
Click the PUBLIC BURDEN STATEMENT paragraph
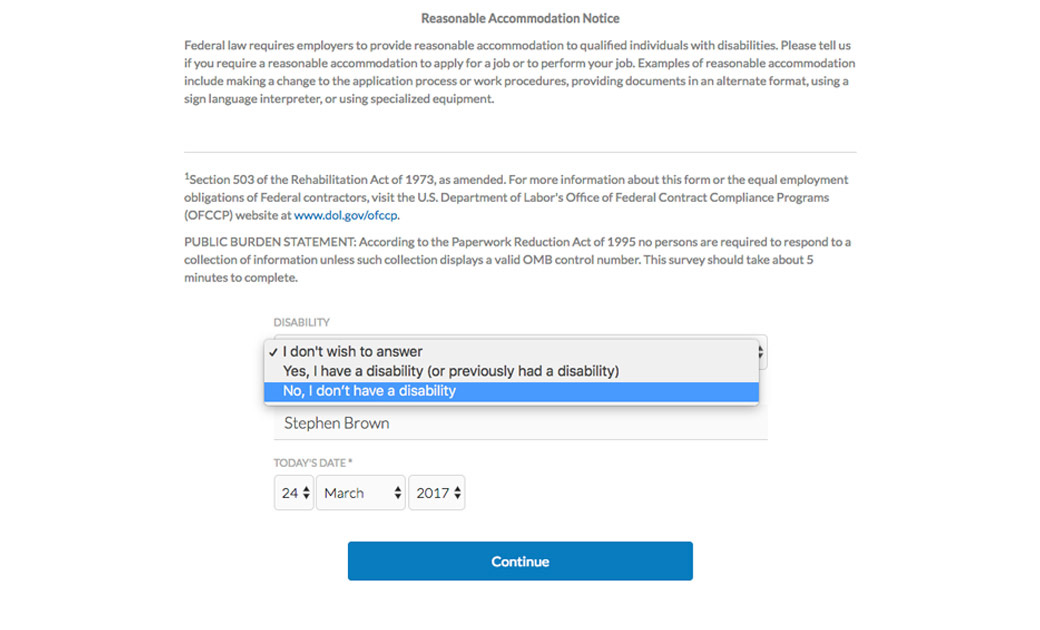(518, 260)
